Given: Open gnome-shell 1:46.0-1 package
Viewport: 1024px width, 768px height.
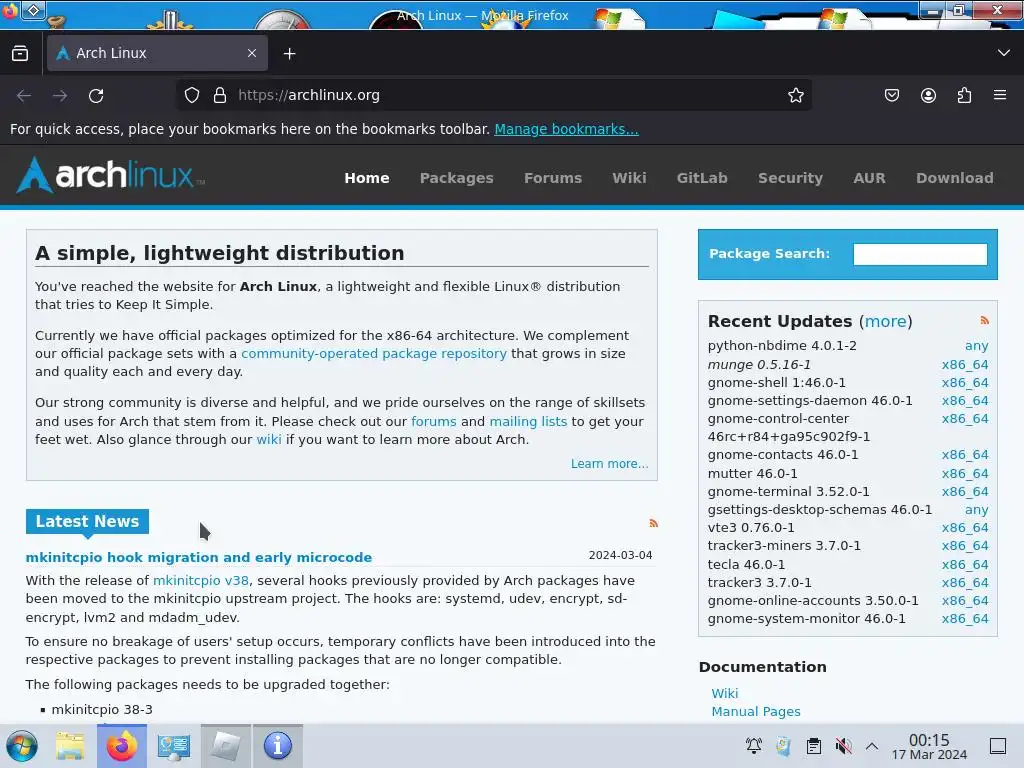Looking at the screenshot, I should pos(776,382).
